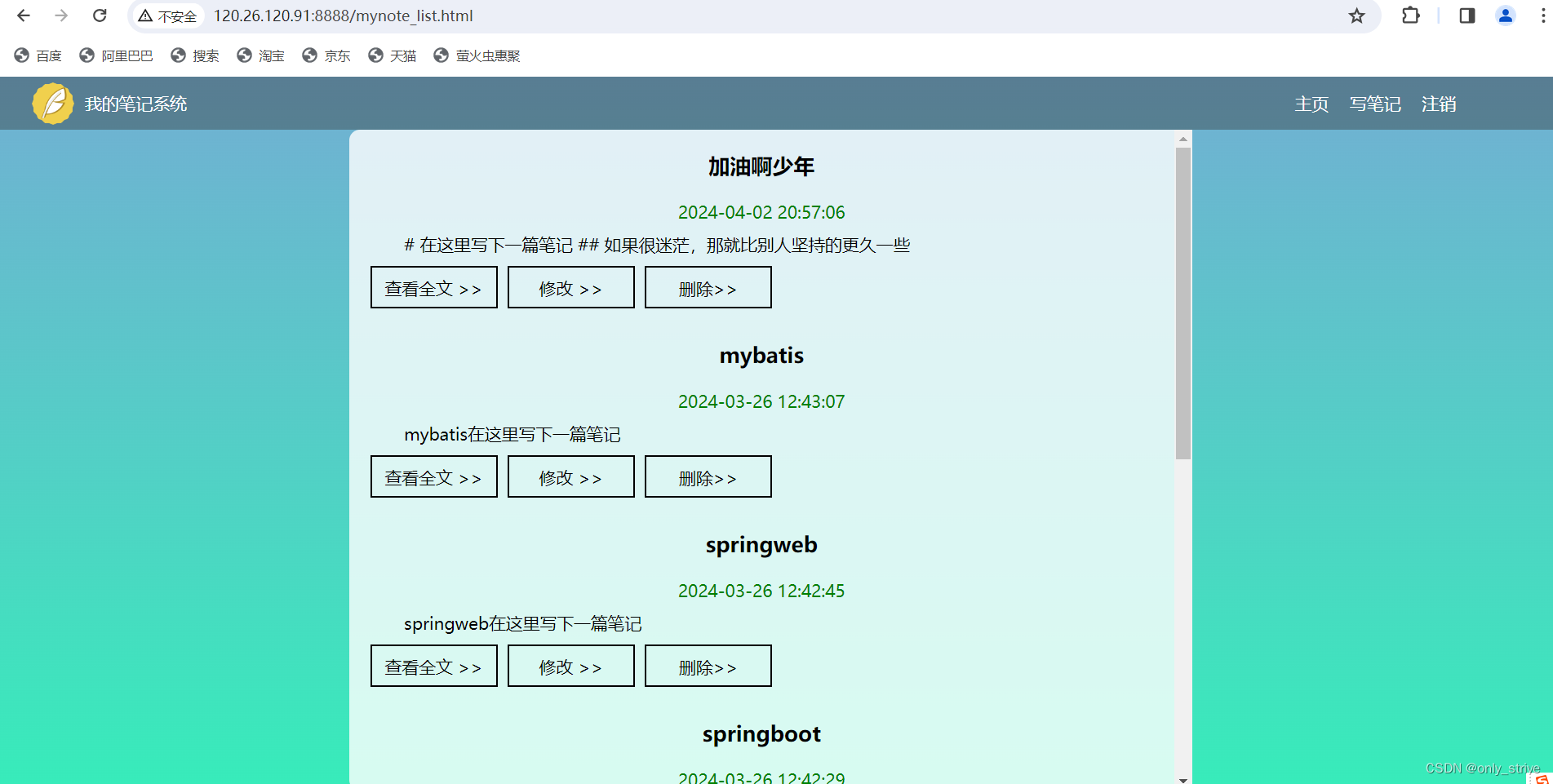1553x784 pixels.
Task: Go back with the browser back arrow
Action: click(x=24, y=16)
